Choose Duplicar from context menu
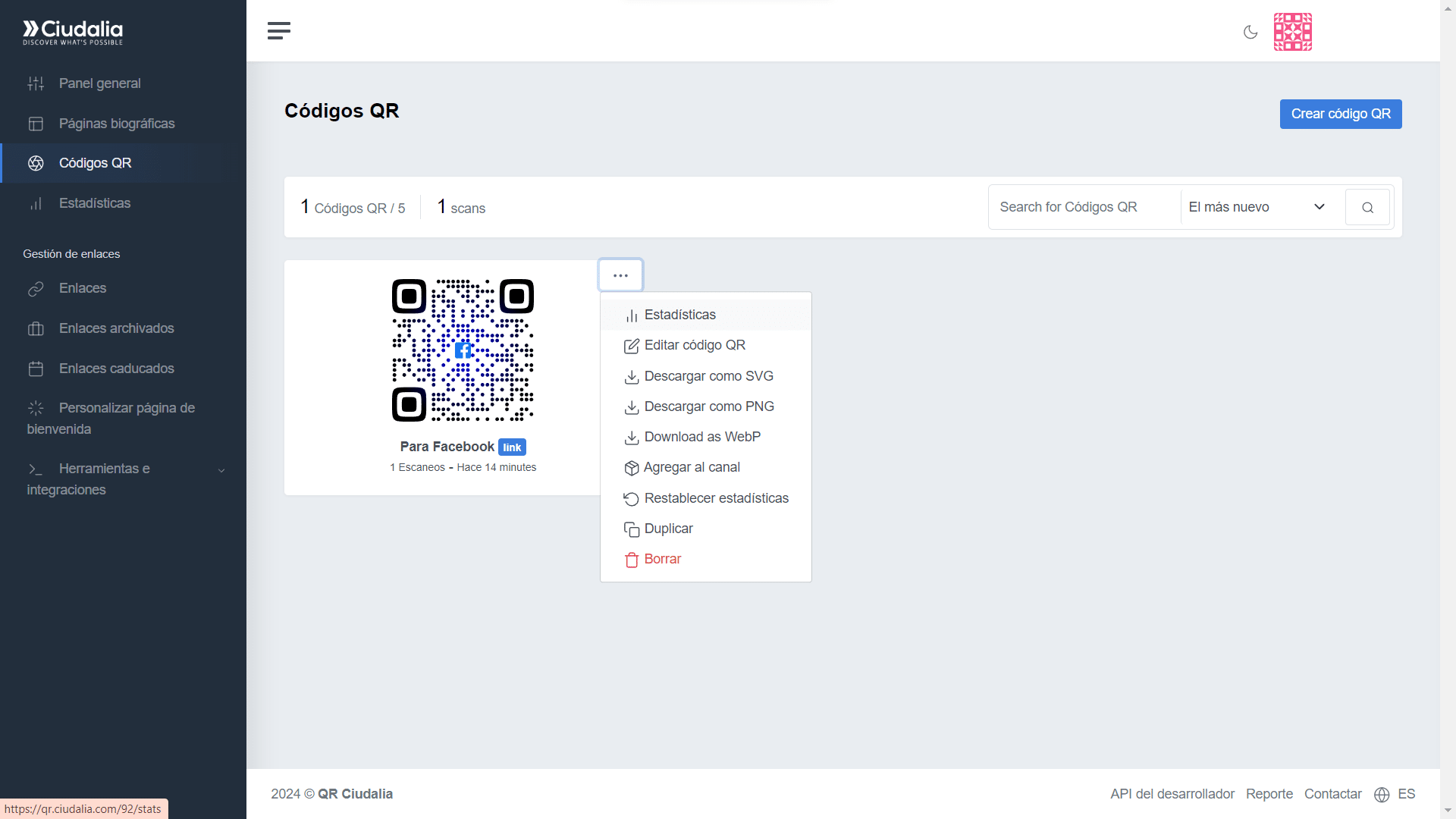The width and height of the screenshot is (1456, 819). pyautogui.click(x=668, y=529)
